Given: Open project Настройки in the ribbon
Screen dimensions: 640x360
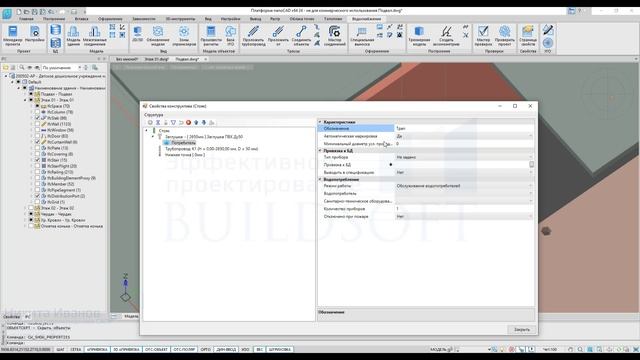Looking at the screenshot, I should 35,33.
